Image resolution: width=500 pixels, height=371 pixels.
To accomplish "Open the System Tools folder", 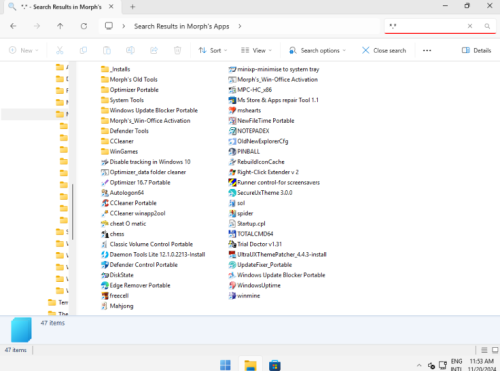I will coord(122,100).
